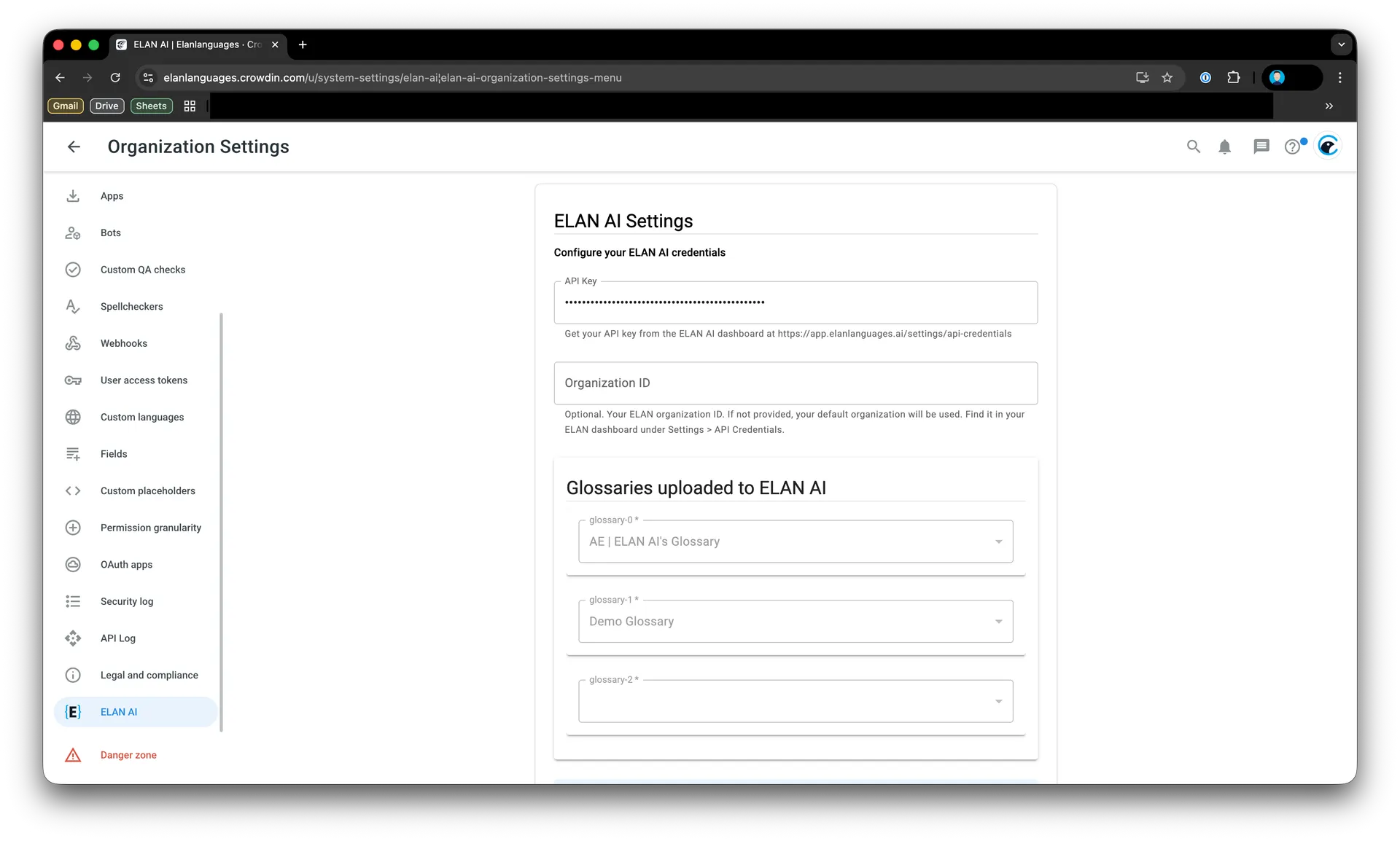This screenshot has width=1400, height=841.
Task: Select the Bots section icon
Action: tap(73, 232)
